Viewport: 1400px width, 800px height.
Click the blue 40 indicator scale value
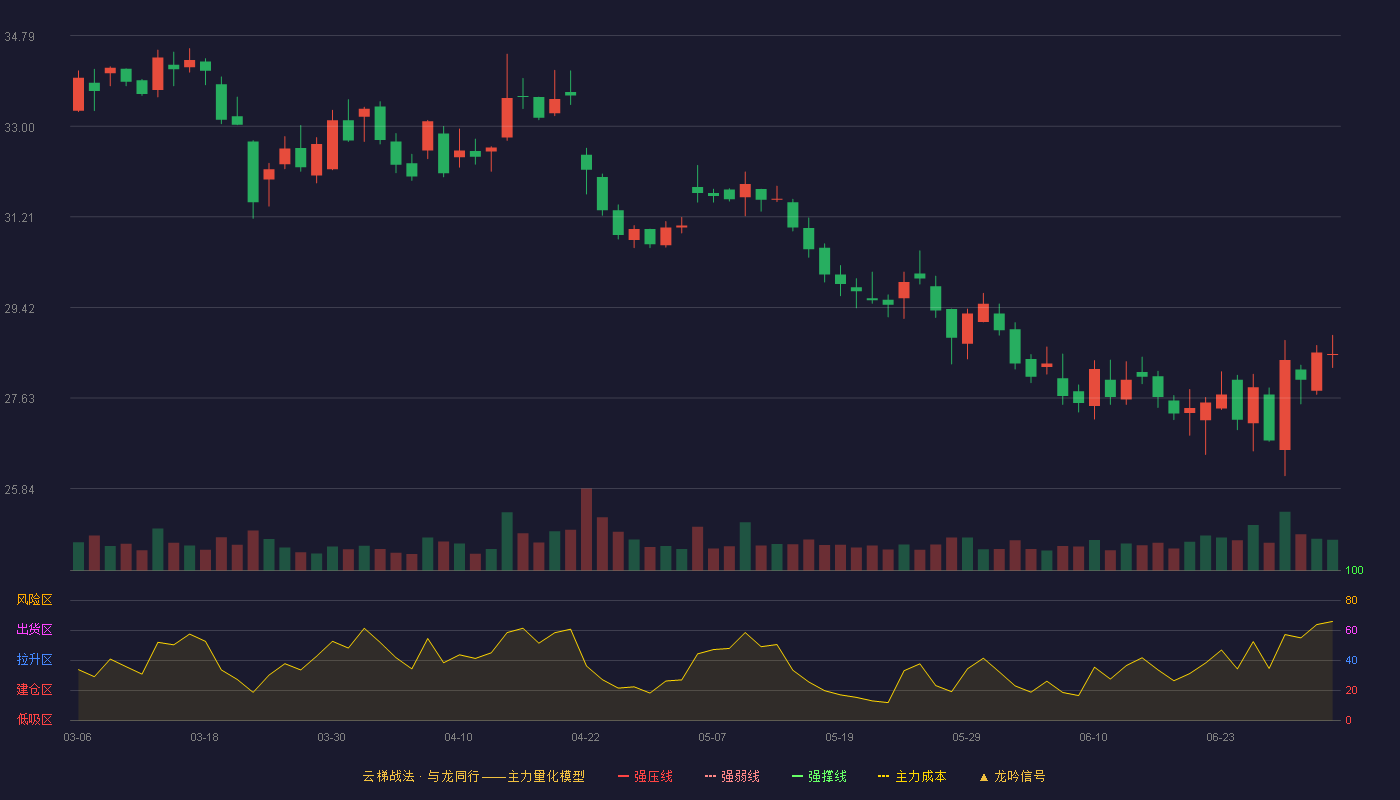(x=1351, y=660)
